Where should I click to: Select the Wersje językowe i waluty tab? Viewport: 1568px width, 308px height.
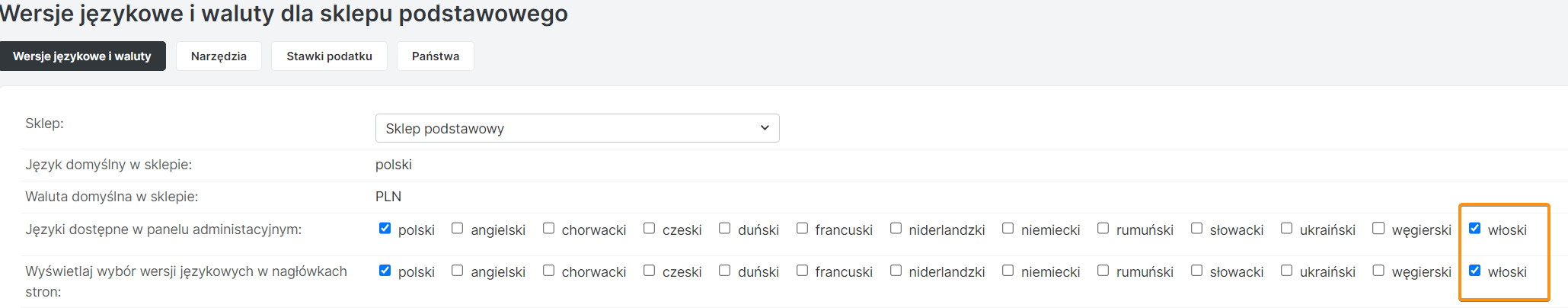point(82,56)
